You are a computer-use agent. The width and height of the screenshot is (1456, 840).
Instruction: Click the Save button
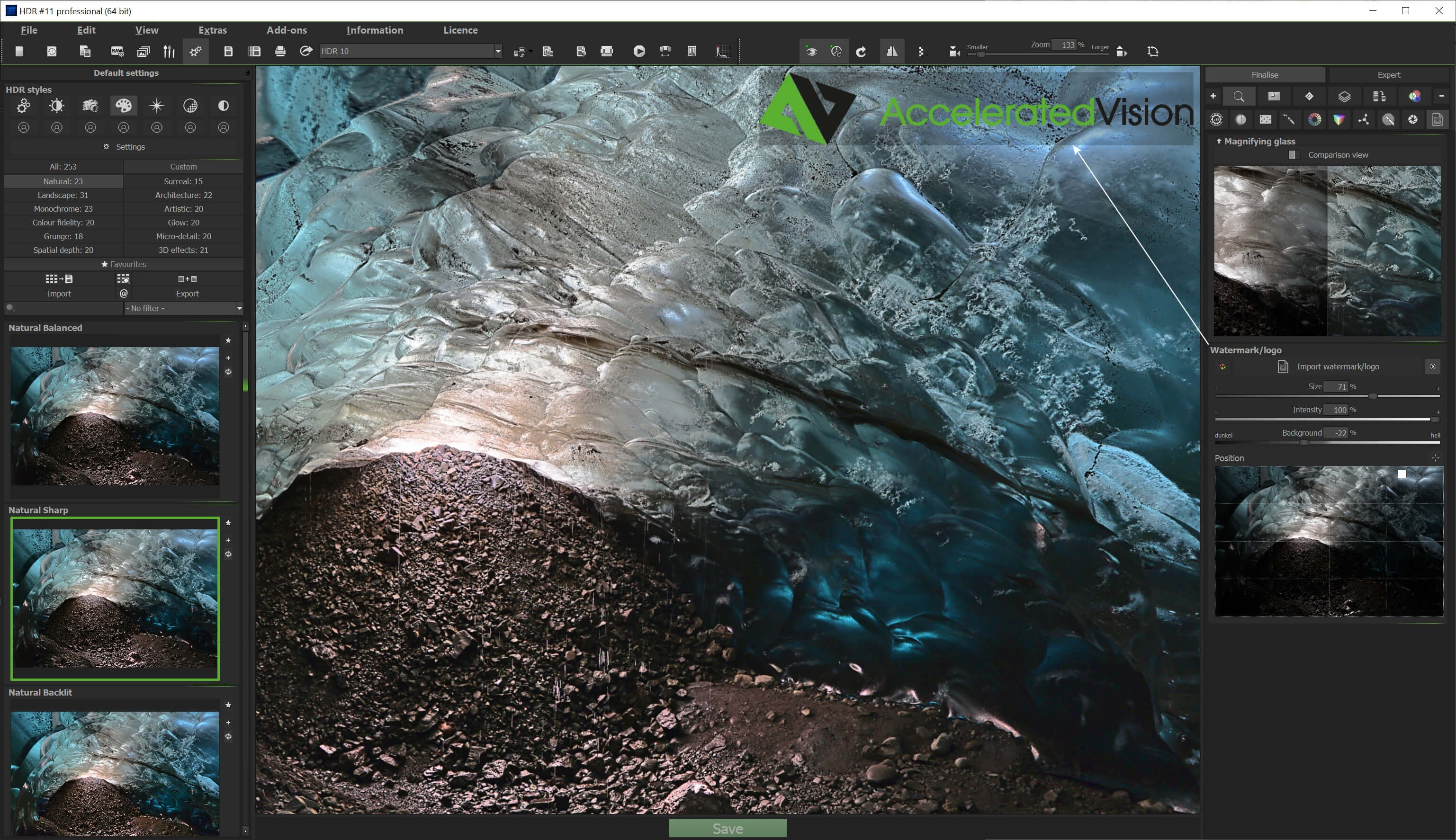[x=727, y=829]
